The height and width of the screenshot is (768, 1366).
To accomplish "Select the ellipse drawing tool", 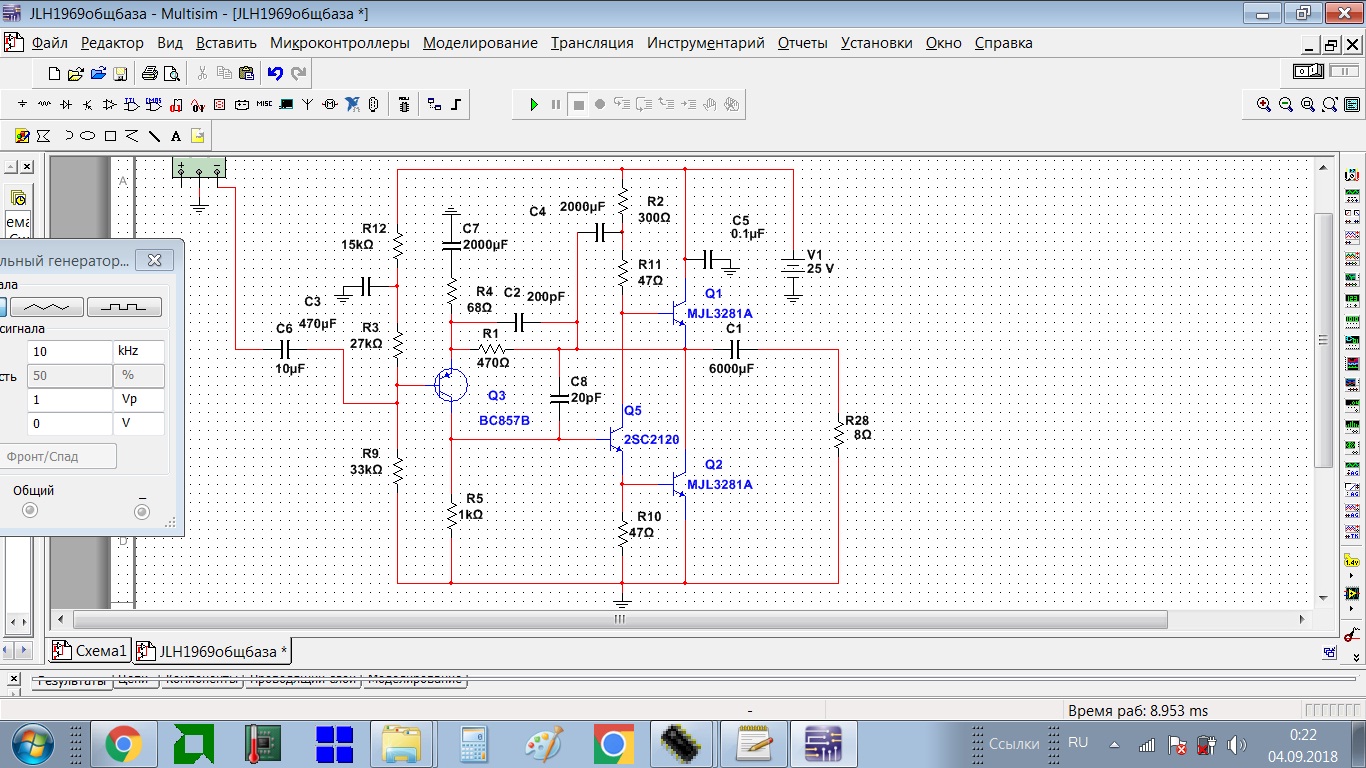I will (88, 136).
